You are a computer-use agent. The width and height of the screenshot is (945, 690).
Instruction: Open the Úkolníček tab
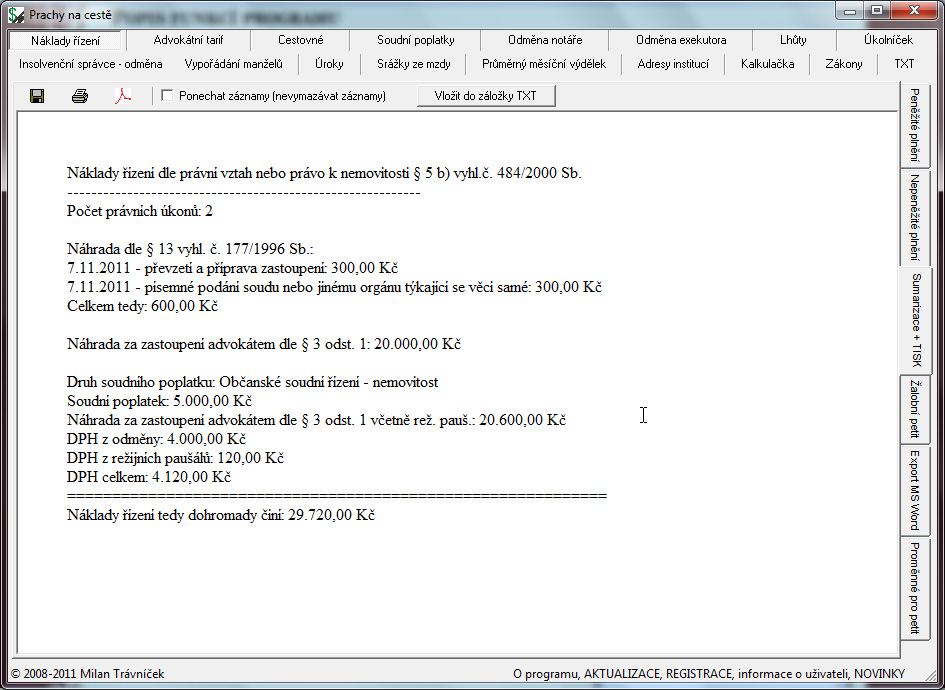888,40
